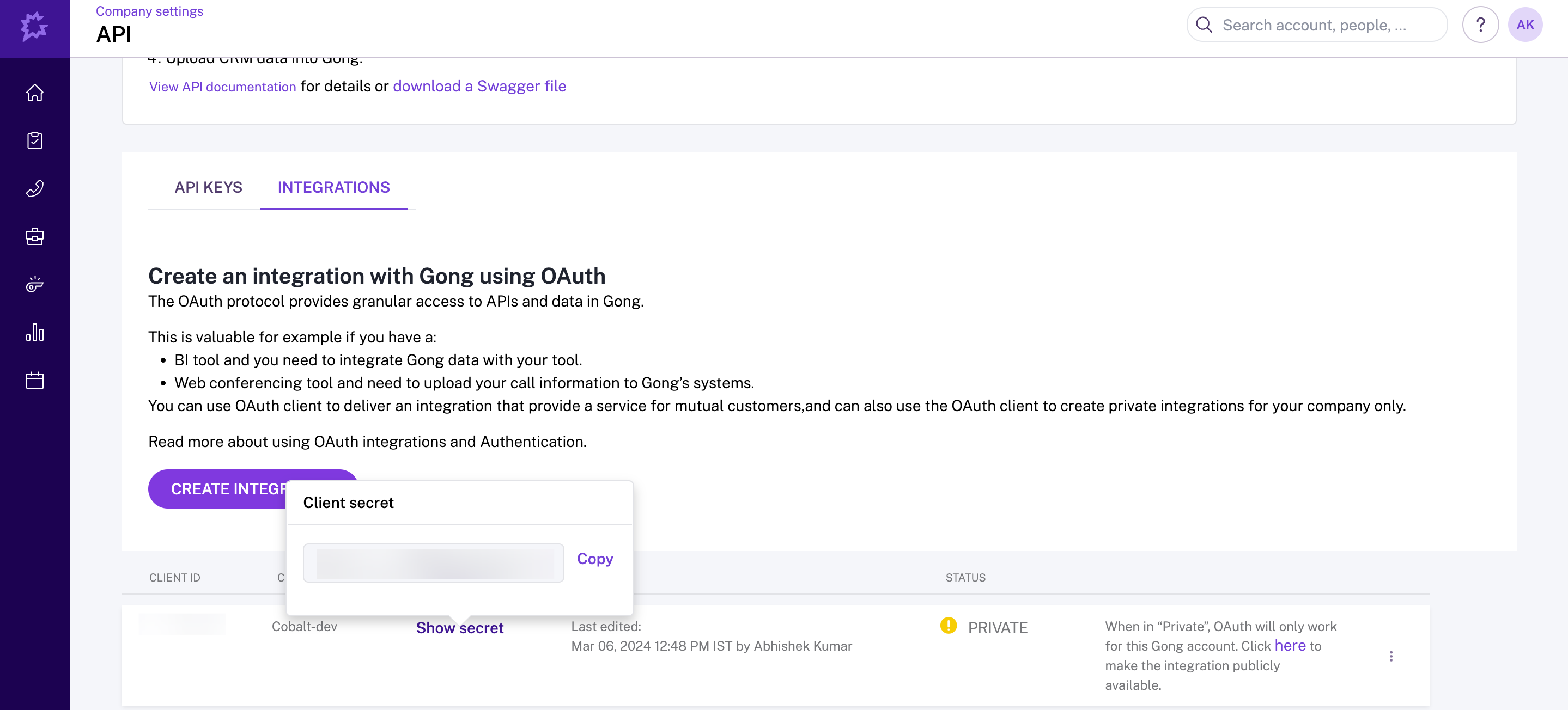The height and width of the screenshot is (710, 1568).
Task: Click the Gong logo icon
Action: coord(34,27)
